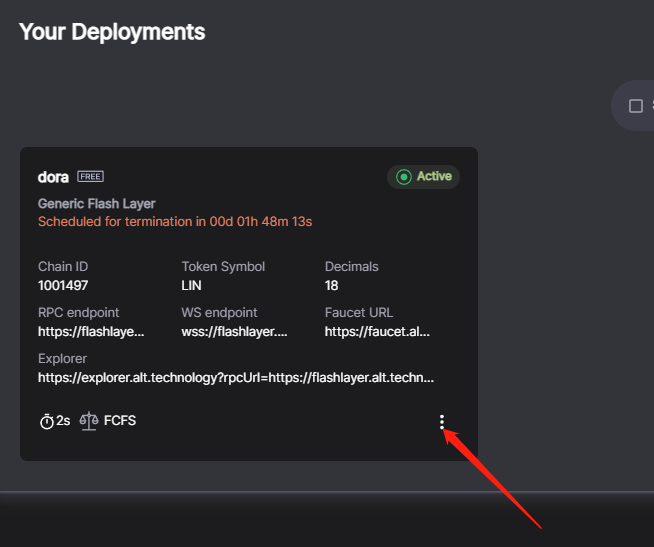
Task: Click the balance scale FCFS icon
Action: coord(89,421)
